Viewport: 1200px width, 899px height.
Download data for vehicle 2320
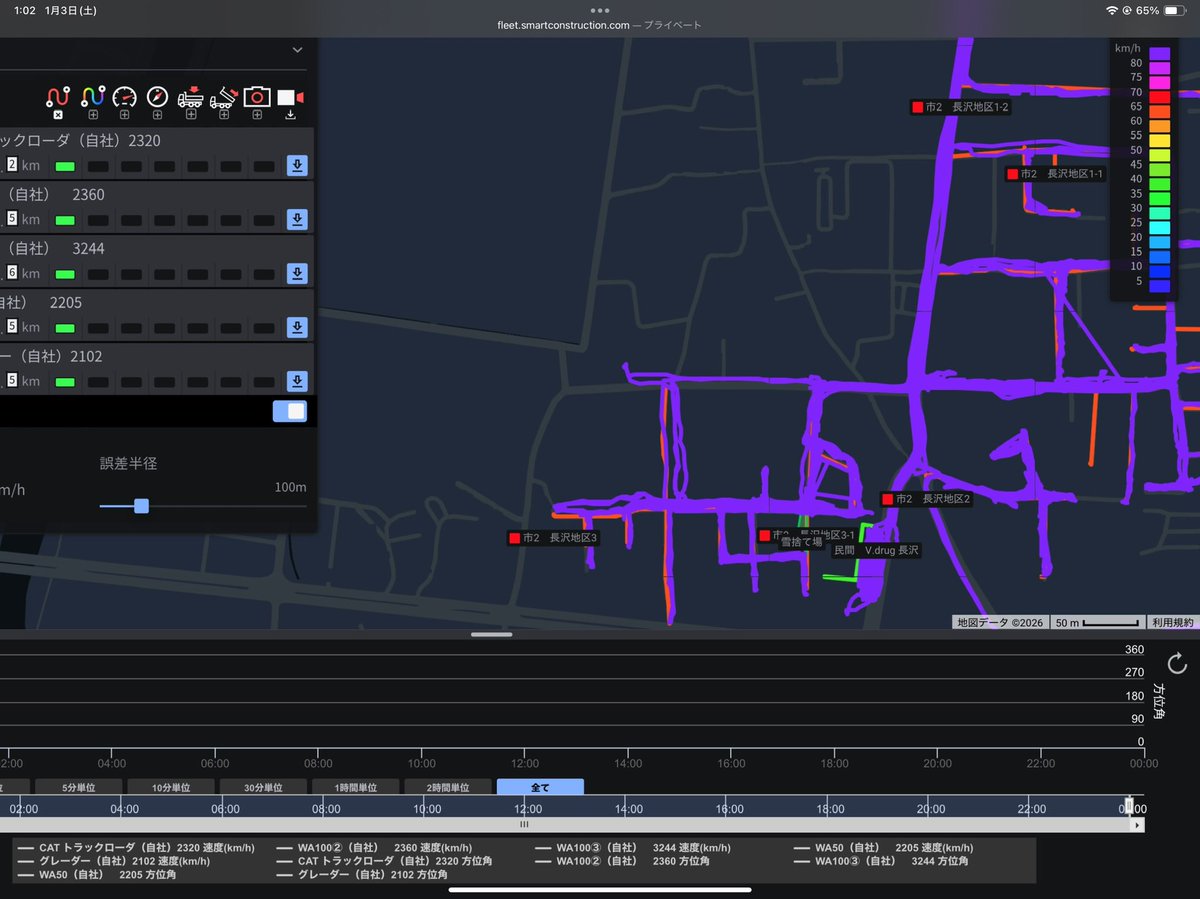(297, 165)
